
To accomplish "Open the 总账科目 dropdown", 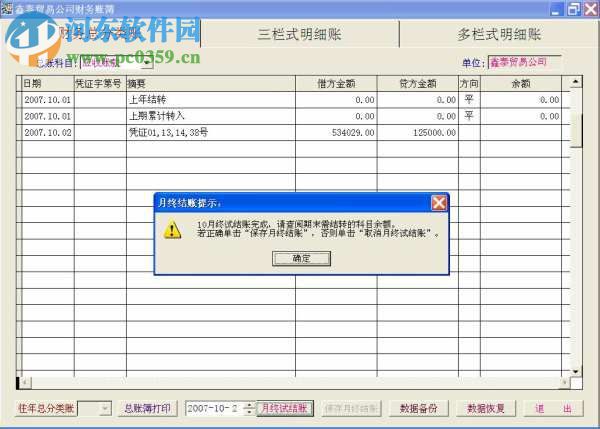I will click(x=147, y=62).
